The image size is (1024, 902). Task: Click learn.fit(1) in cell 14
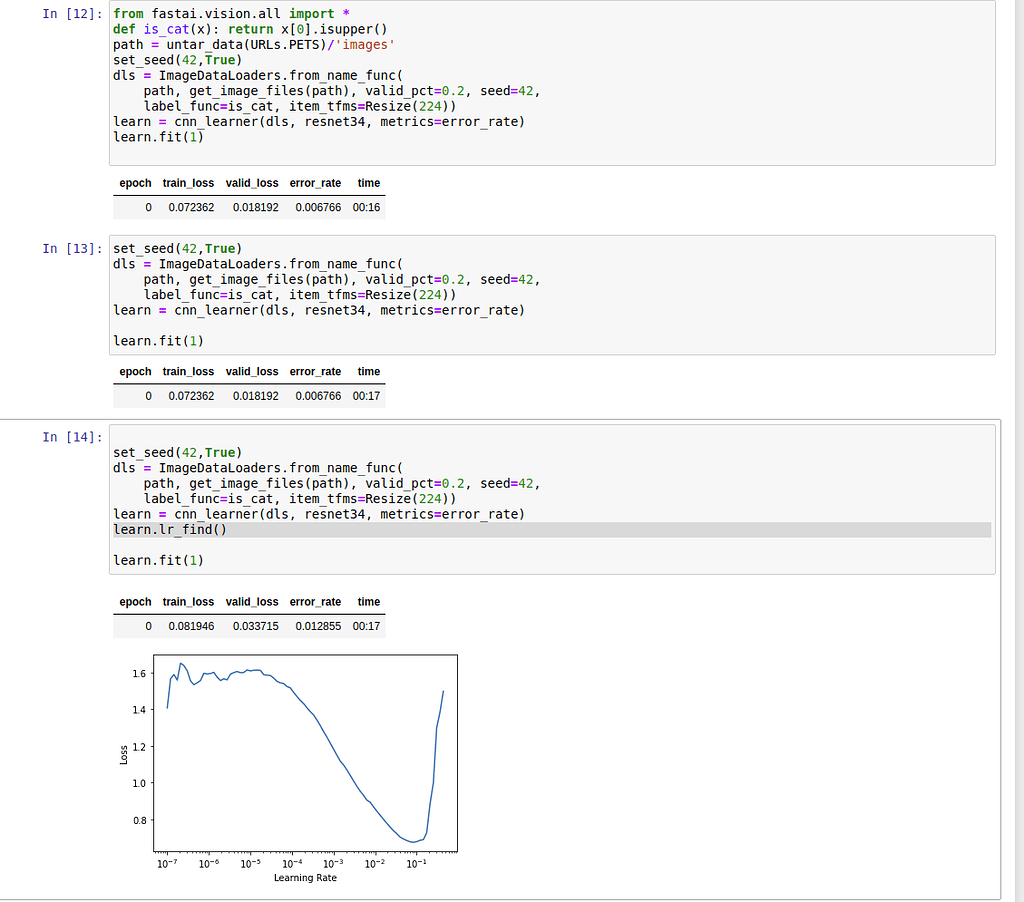(158, 560)
